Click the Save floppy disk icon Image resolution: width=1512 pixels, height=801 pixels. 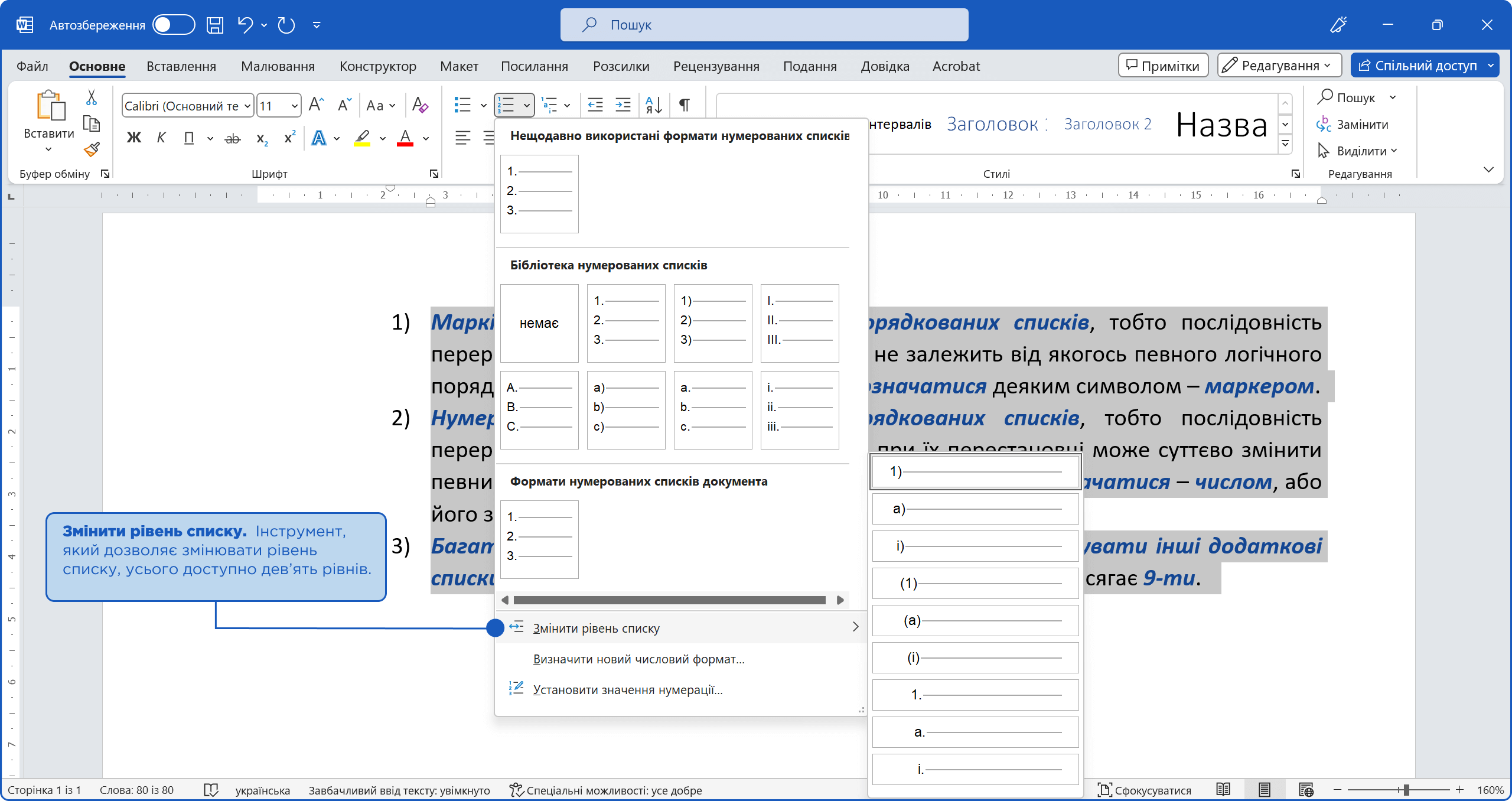(215, 25)
